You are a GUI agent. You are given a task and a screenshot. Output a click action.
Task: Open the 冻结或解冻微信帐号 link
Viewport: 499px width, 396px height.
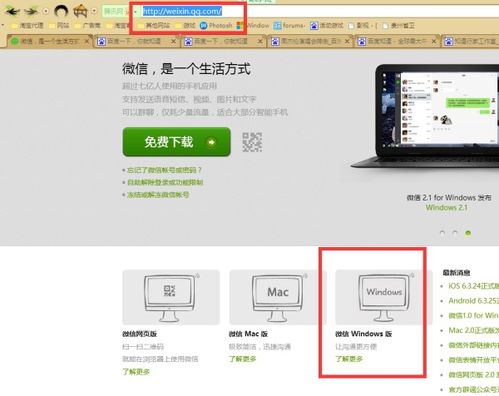(158, 195)
